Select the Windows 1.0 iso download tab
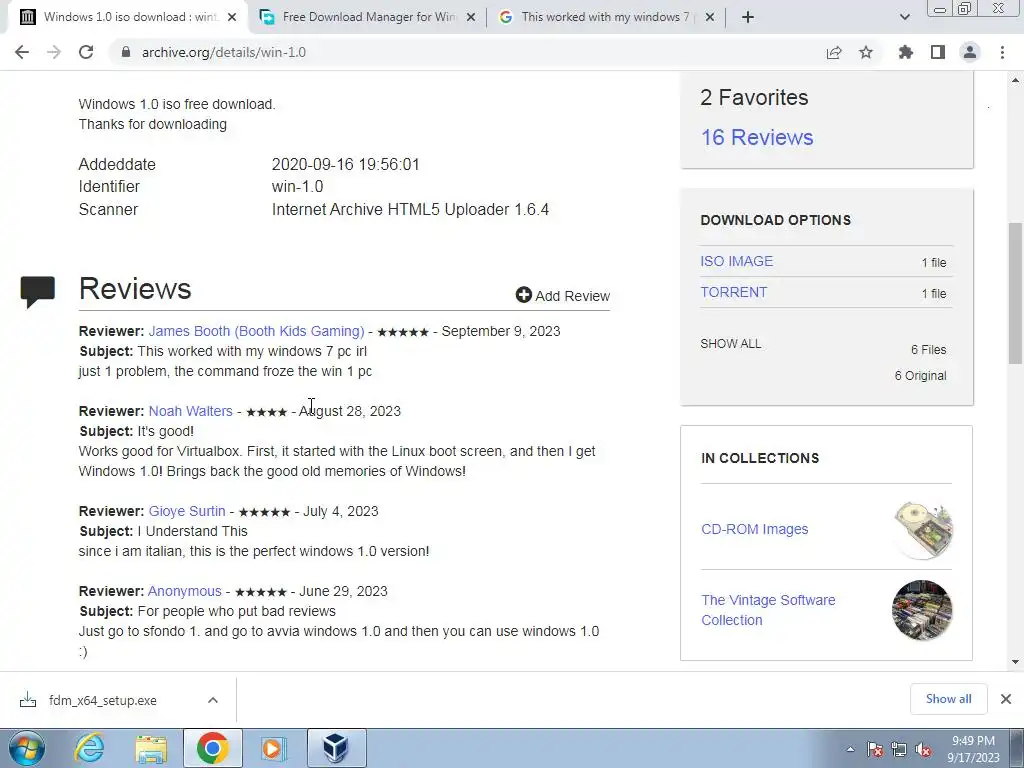1024x768 pixels. pyautogui.click(x=128, y=18)
